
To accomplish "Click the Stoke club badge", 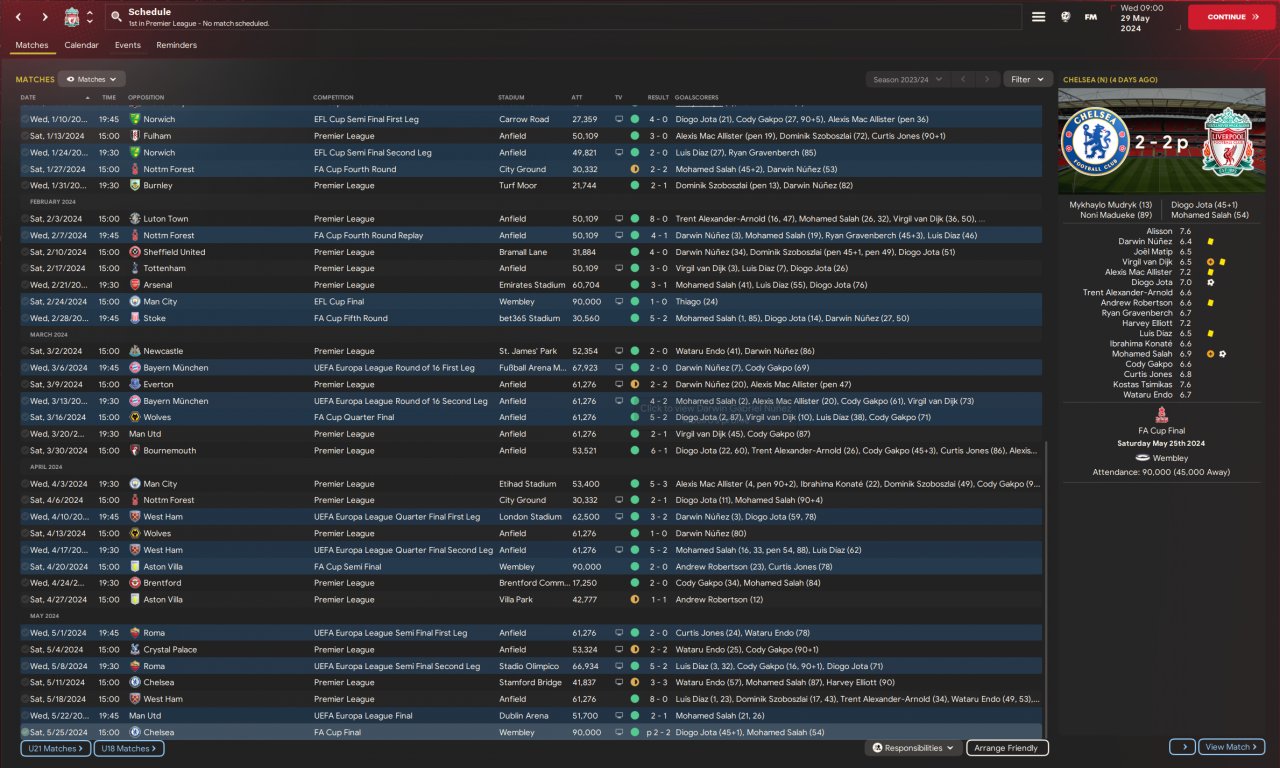I will coord(135,318).
